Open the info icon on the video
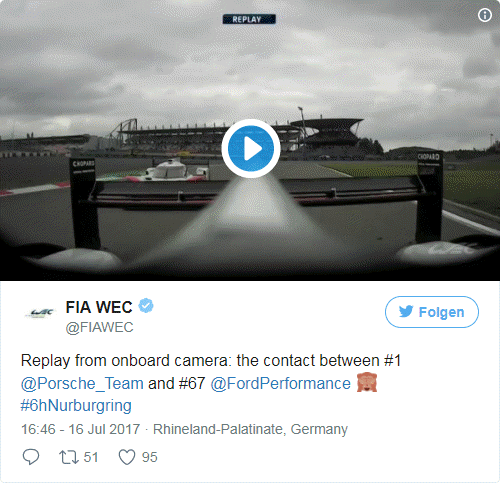The image size is (500, 483). [485, 15]
